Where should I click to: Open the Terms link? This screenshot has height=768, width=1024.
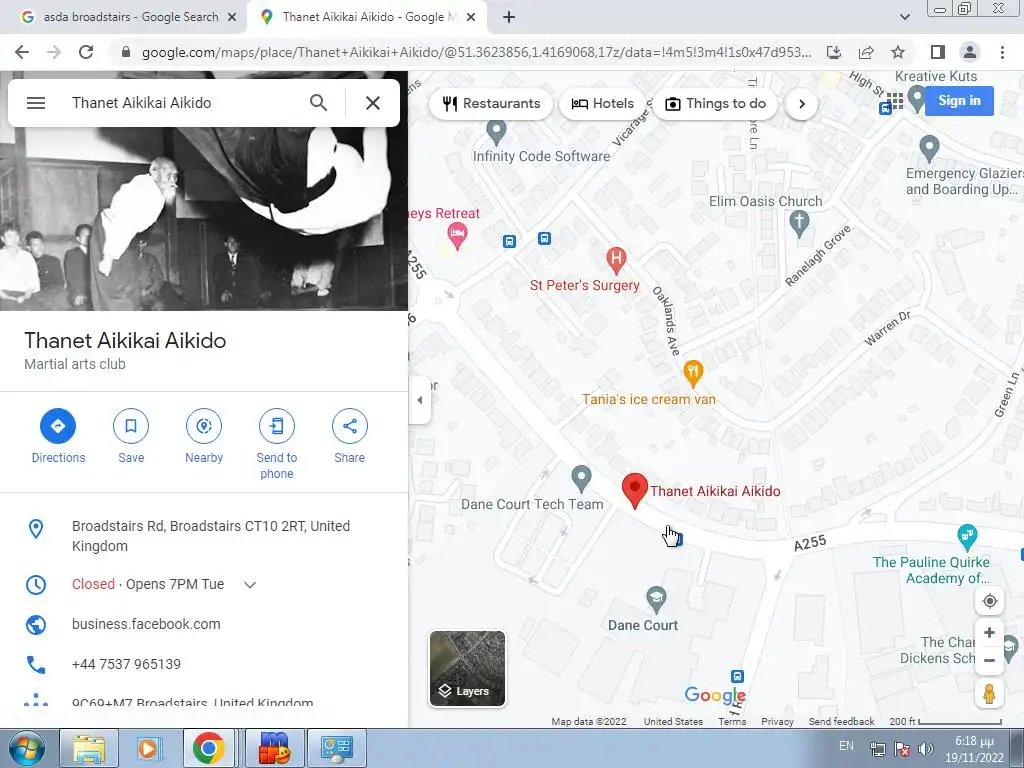click(732, 722)
